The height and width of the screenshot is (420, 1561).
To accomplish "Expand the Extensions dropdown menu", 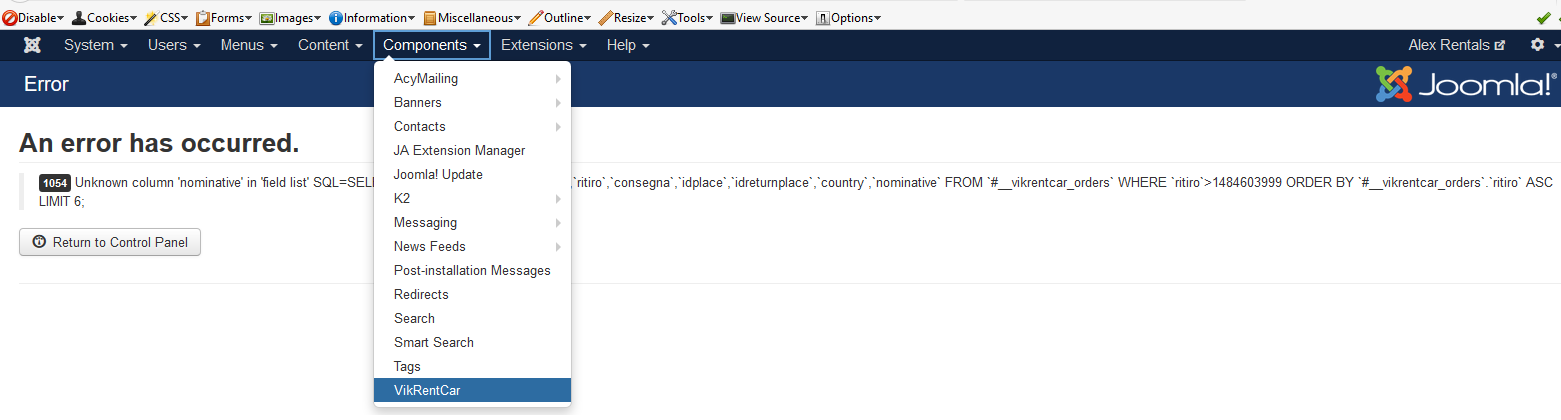I will [543, 45].
